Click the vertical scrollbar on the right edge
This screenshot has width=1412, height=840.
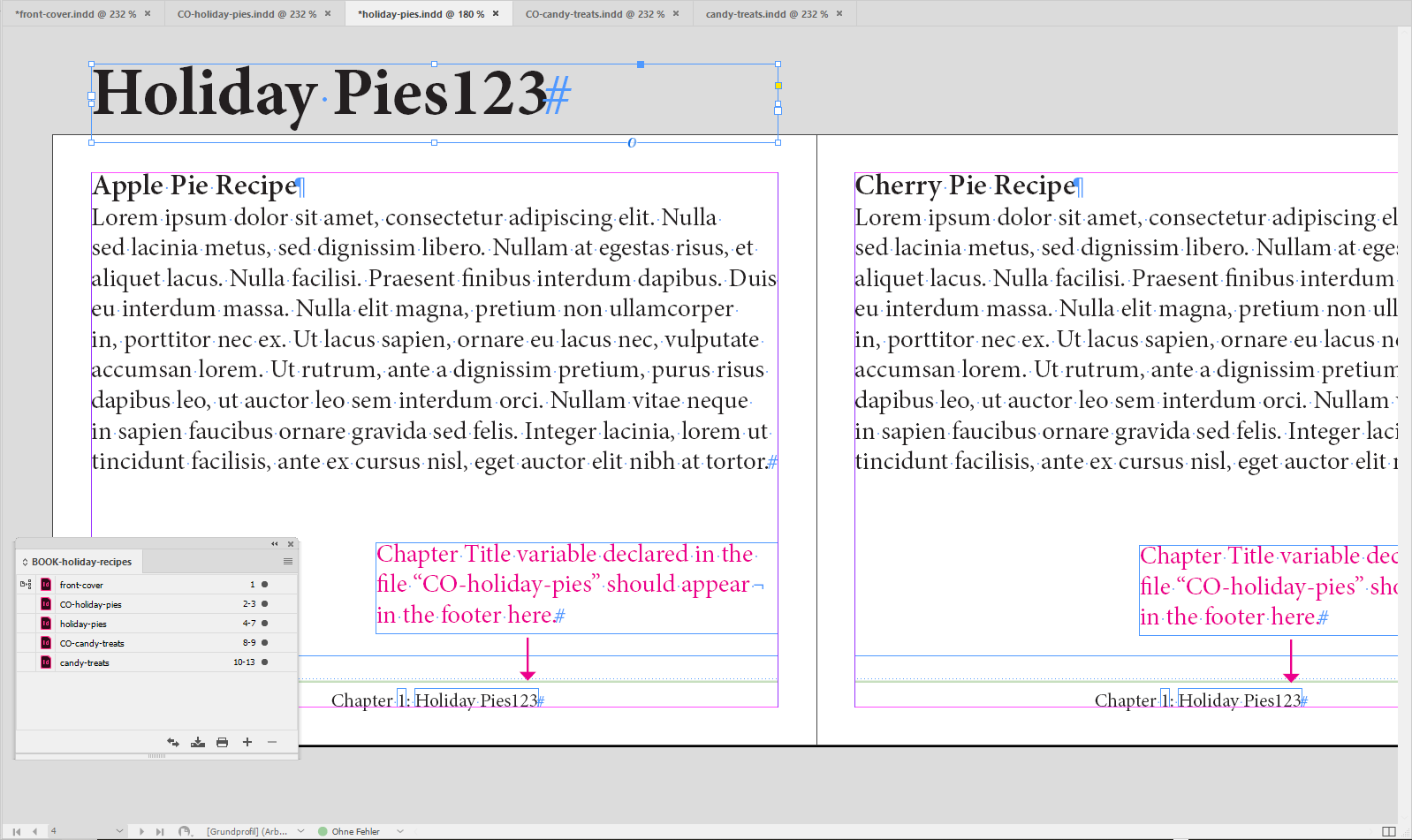coord(1405,424)
